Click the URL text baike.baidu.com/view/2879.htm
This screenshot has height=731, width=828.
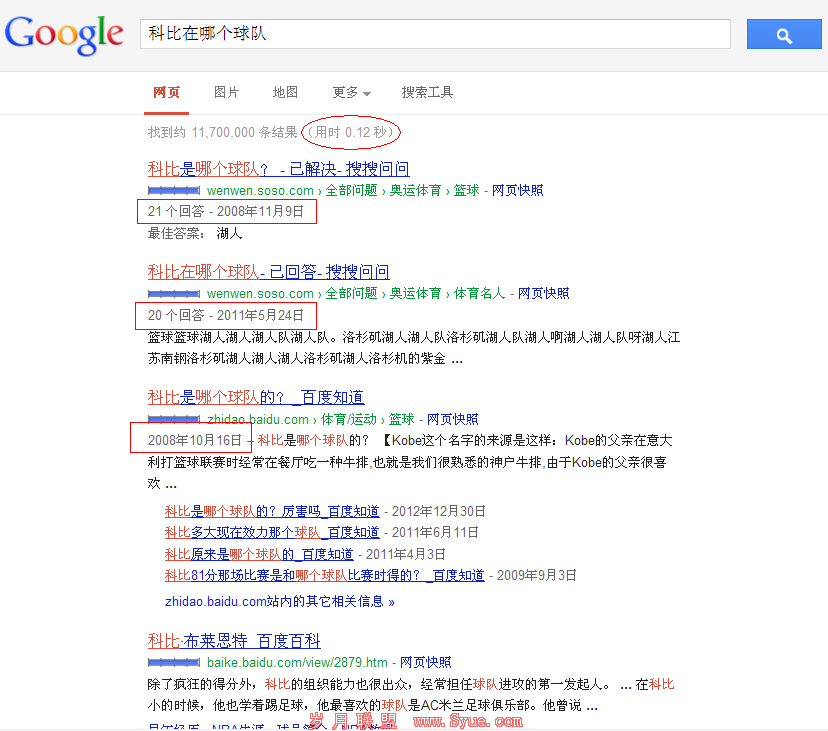click(297, 662)
